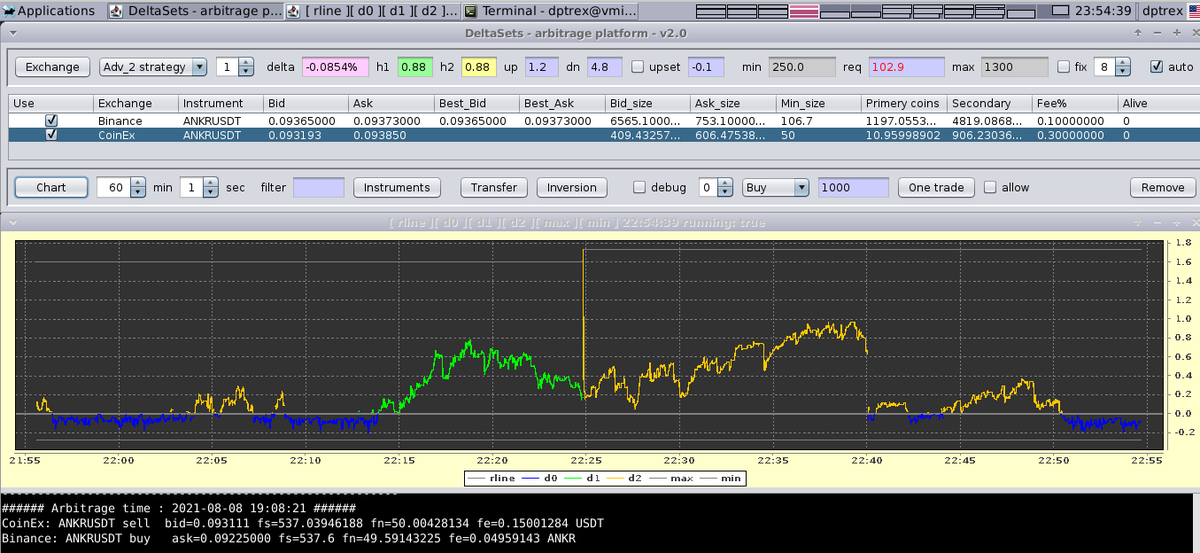Click the Ask column header
The height and width of the screenshot is (553, 1200).
(x=392, y=103)
